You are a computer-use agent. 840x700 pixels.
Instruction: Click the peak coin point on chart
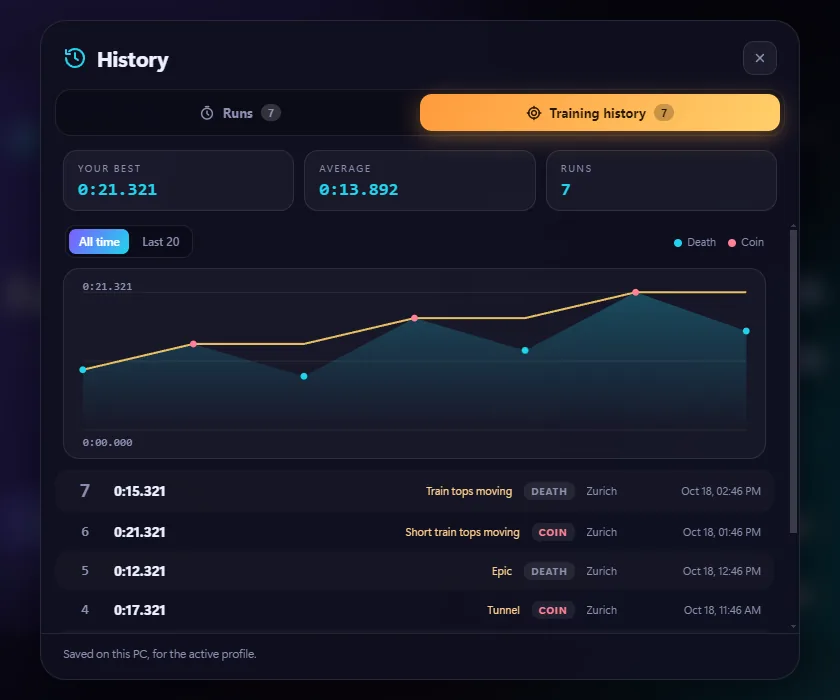pos(635,292)
